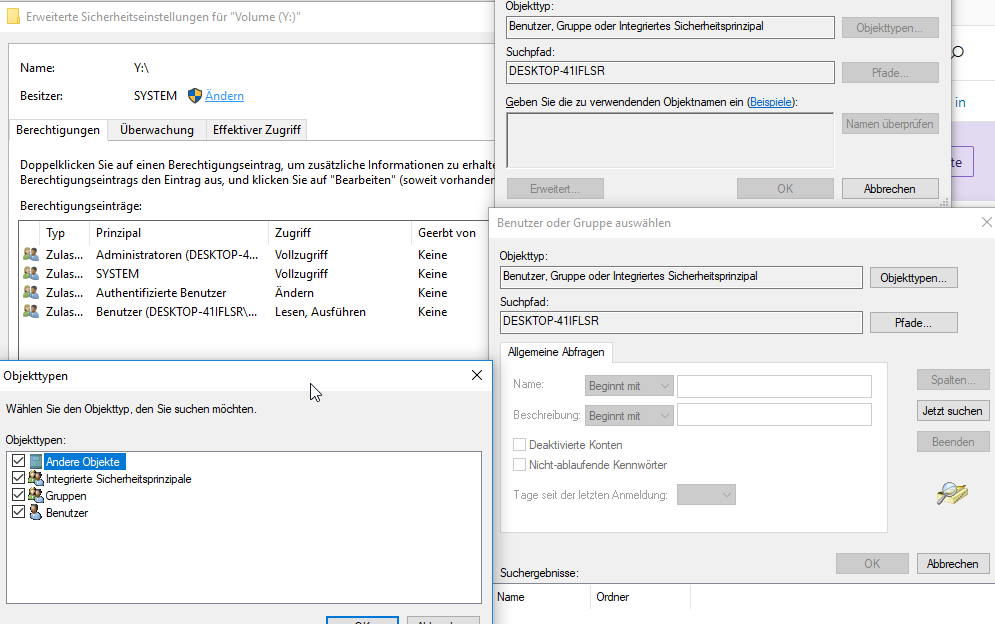The height and width of the screenshot is (624, 995).
Task: Click the Name query text field
Action: coord(774,386)
